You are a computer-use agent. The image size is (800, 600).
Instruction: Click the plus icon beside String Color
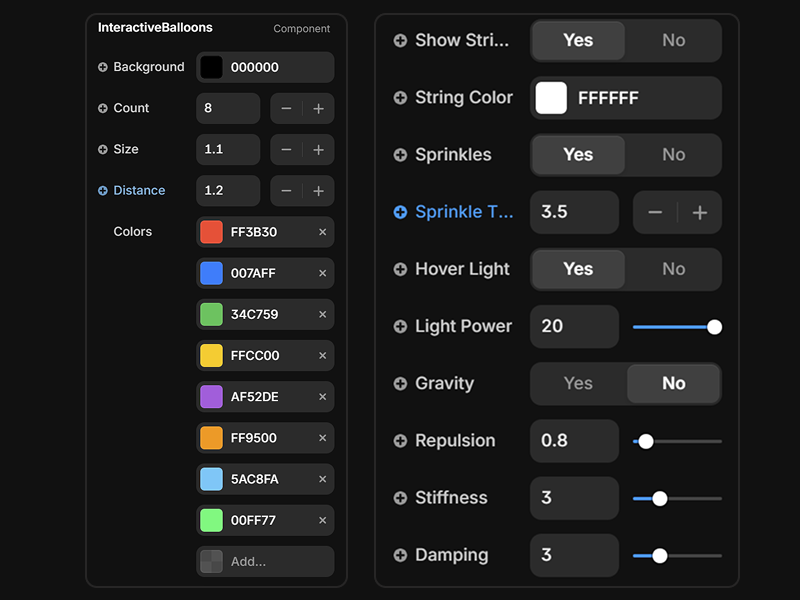click(x=400, y=98)
